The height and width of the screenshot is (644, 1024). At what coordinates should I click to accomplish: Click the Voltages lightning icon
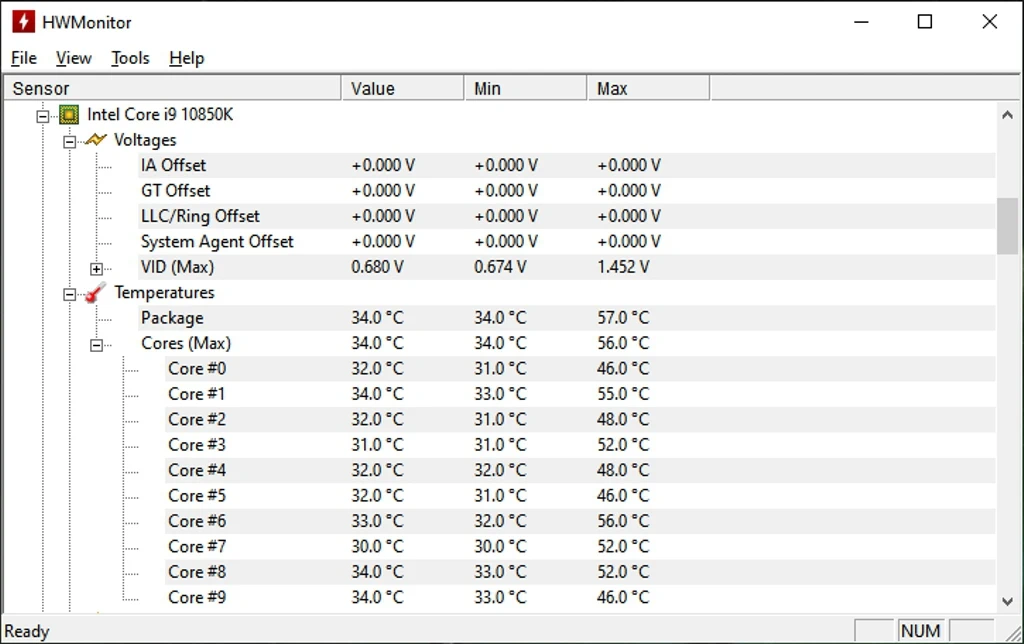coord(95,140)
